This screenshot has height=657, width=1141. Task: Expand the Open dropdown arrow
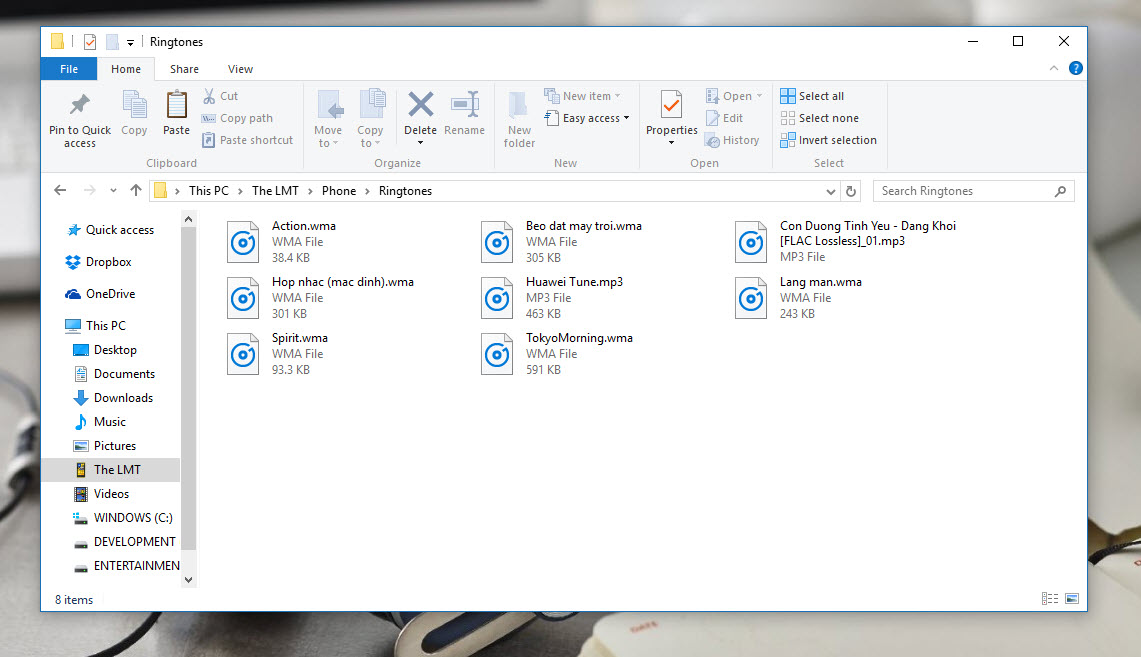(759, 96)
